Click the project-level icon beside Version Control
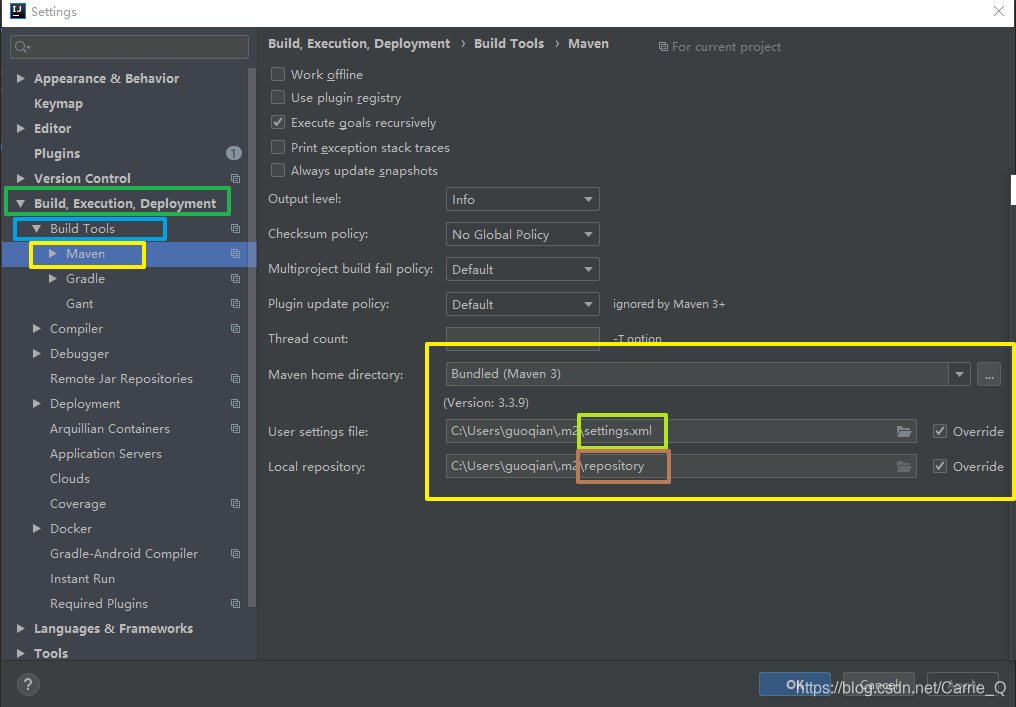 click(x=236, y=178)
